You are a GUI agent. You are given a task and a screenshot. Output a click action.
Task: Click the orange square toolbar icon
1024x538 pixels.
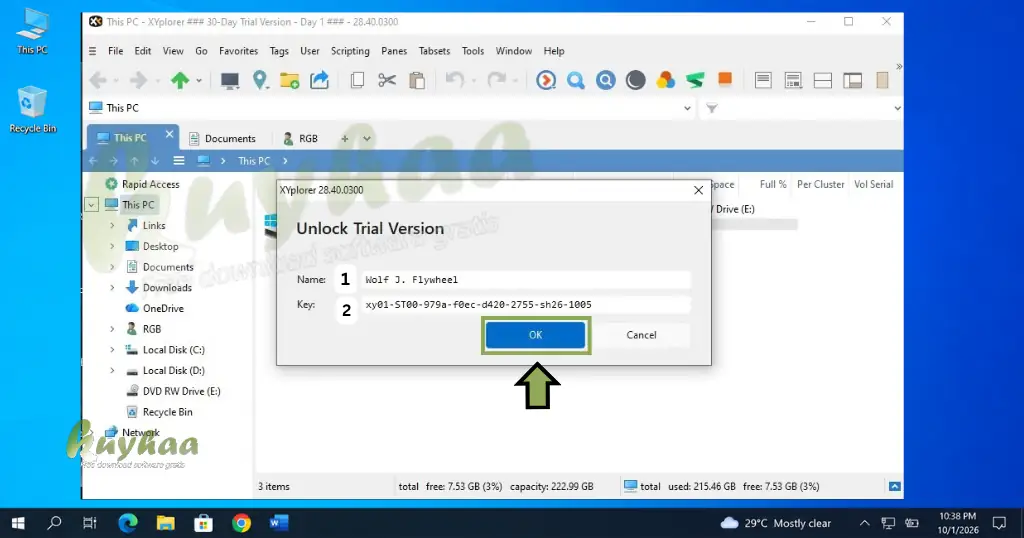pyautogui.click(x=725, y=79)
